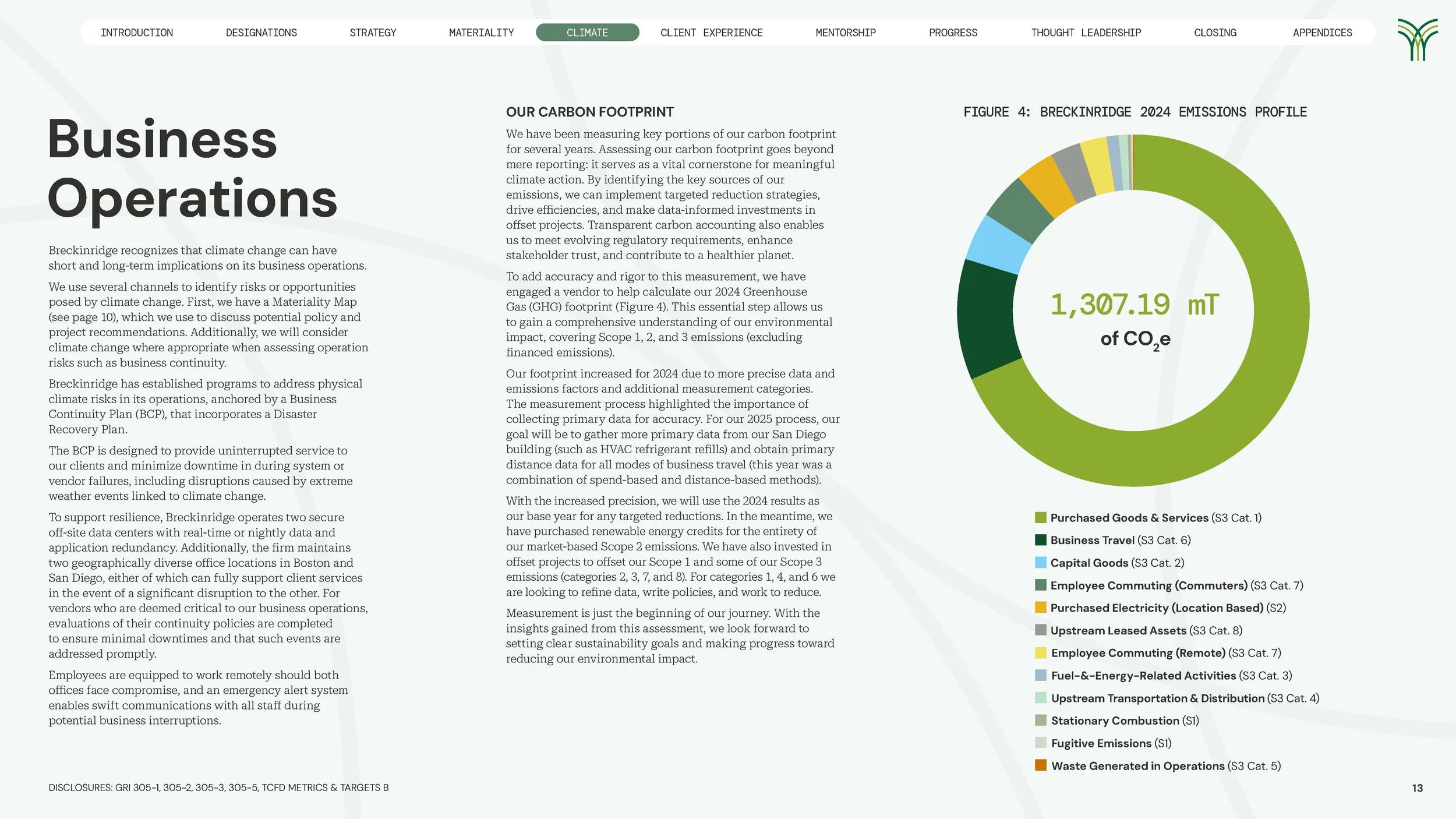
Task: Click Employee Commuting (Remote) legend swatch
Action: pos(1041,653)
